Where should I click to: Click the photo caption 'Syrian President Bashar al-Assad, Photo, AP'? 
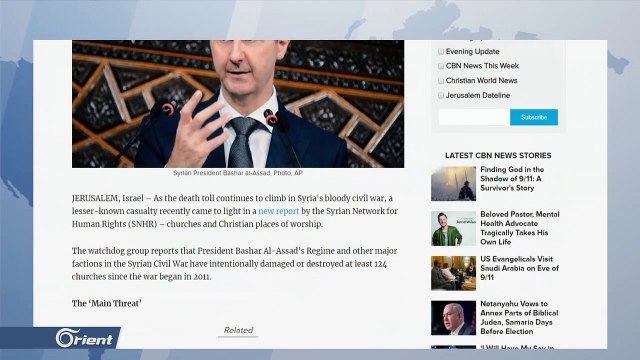point(238,173)
